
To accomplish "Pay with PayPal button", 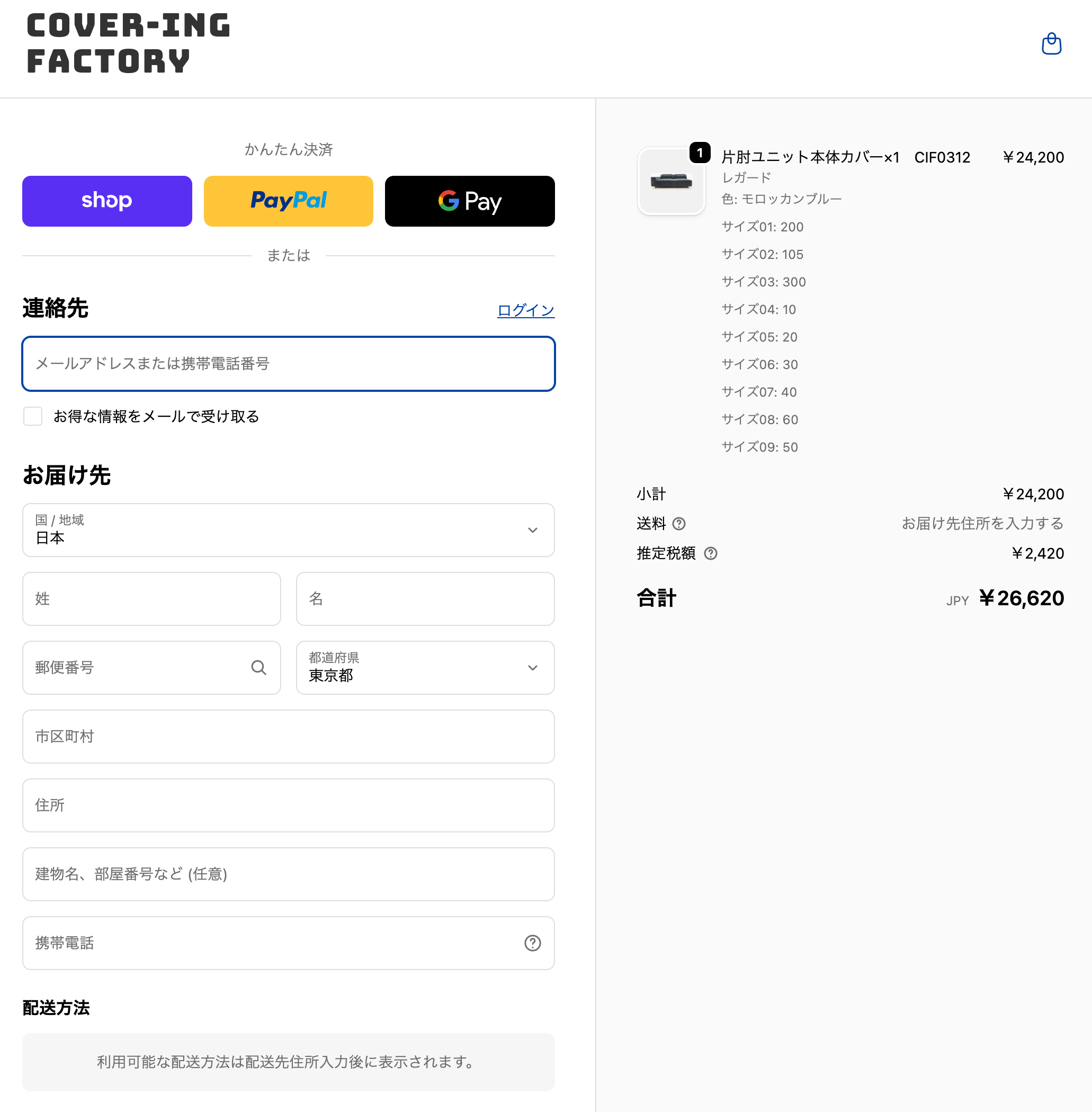I will 289,201.
